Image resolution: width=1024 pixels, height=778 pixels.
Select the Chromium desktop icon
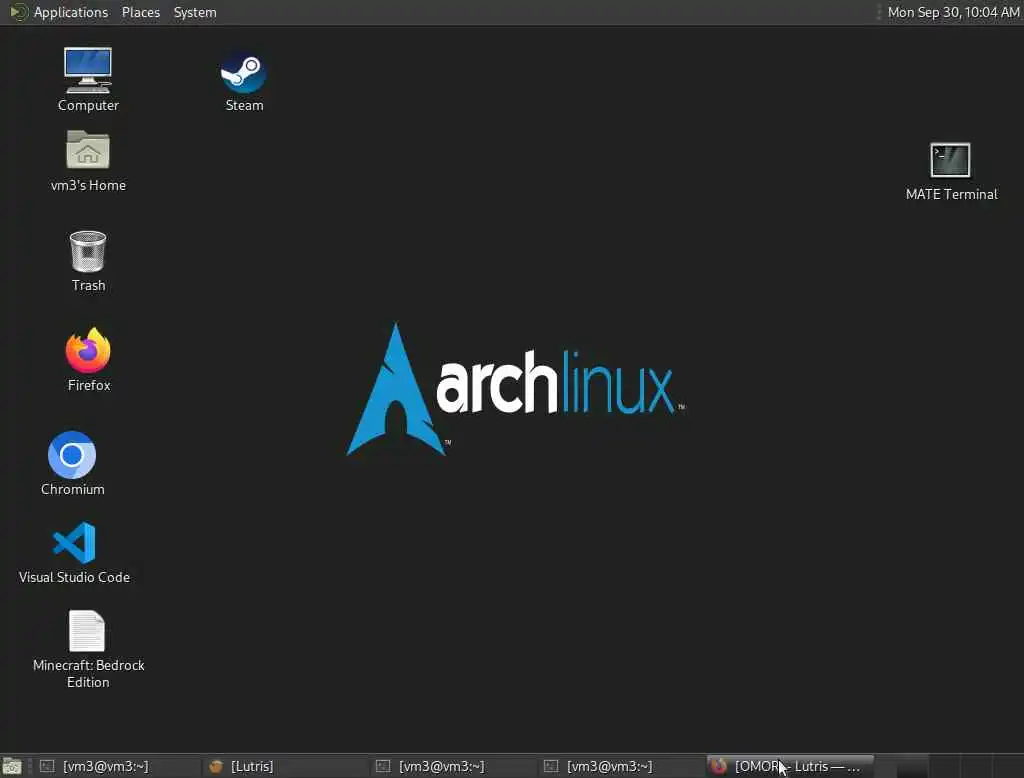pyautogui.click(x=72, y=455)
